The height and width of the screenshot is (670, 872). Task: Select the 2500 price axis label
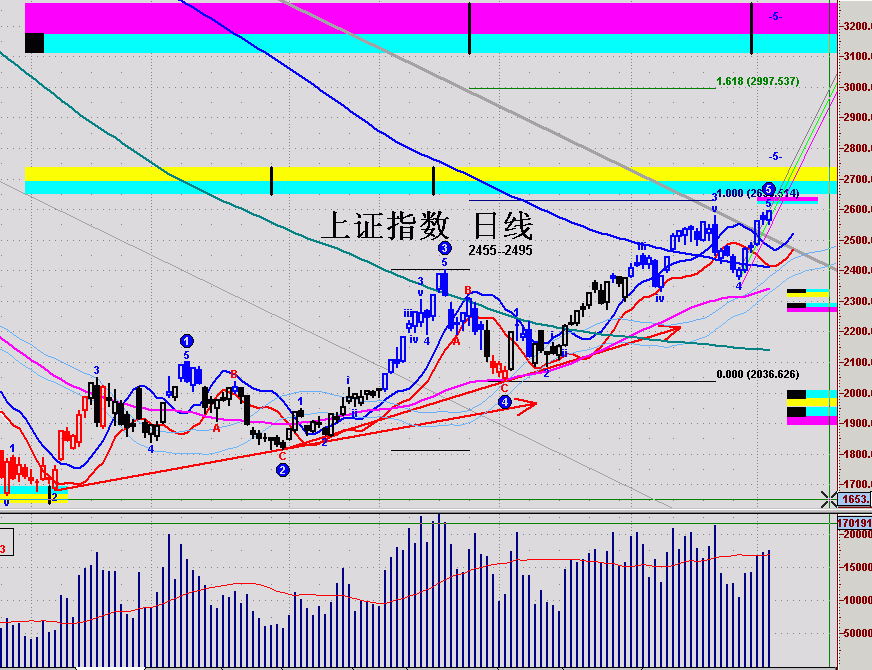tap(856, 240)
